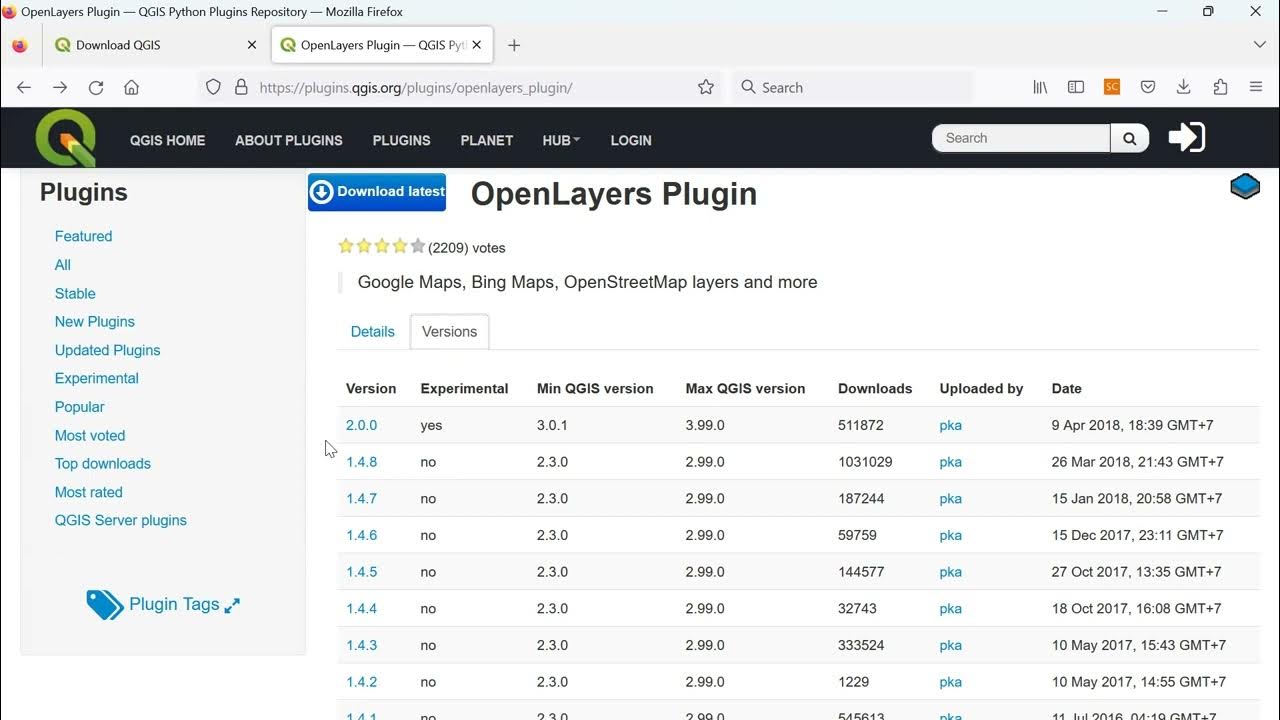Viewport: 1280px width, 720px height.
Task: Click the LOGIN menu item
Action: pos(631,141)
